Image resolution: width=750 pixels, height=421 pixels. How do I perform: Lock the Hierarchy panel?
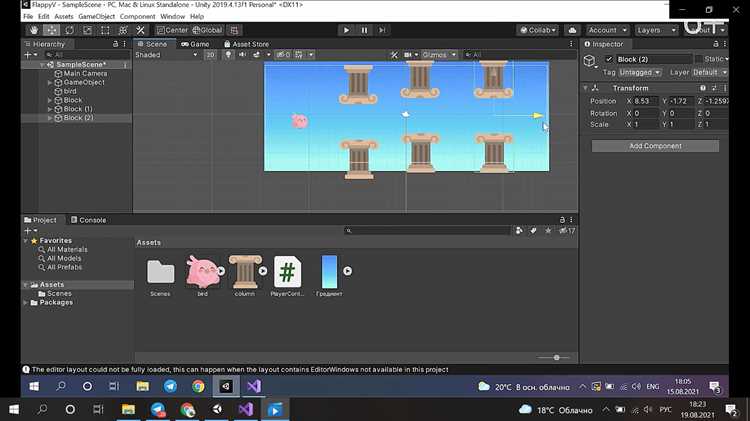tap(115, 44)
